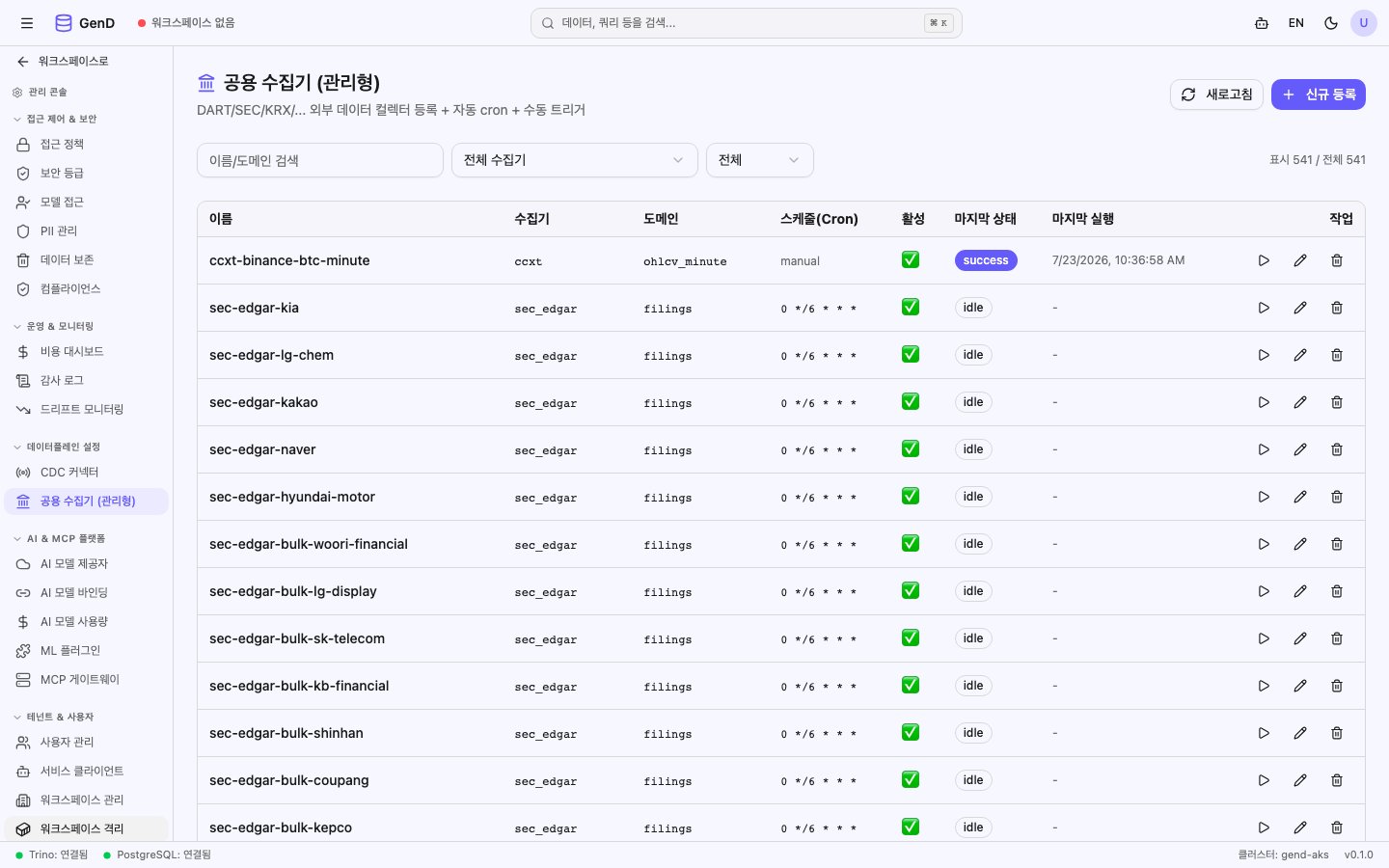The image size is (1389, 868).
Task: Open MCP 게이트웨이 menu item
Action: pos(87,679)
